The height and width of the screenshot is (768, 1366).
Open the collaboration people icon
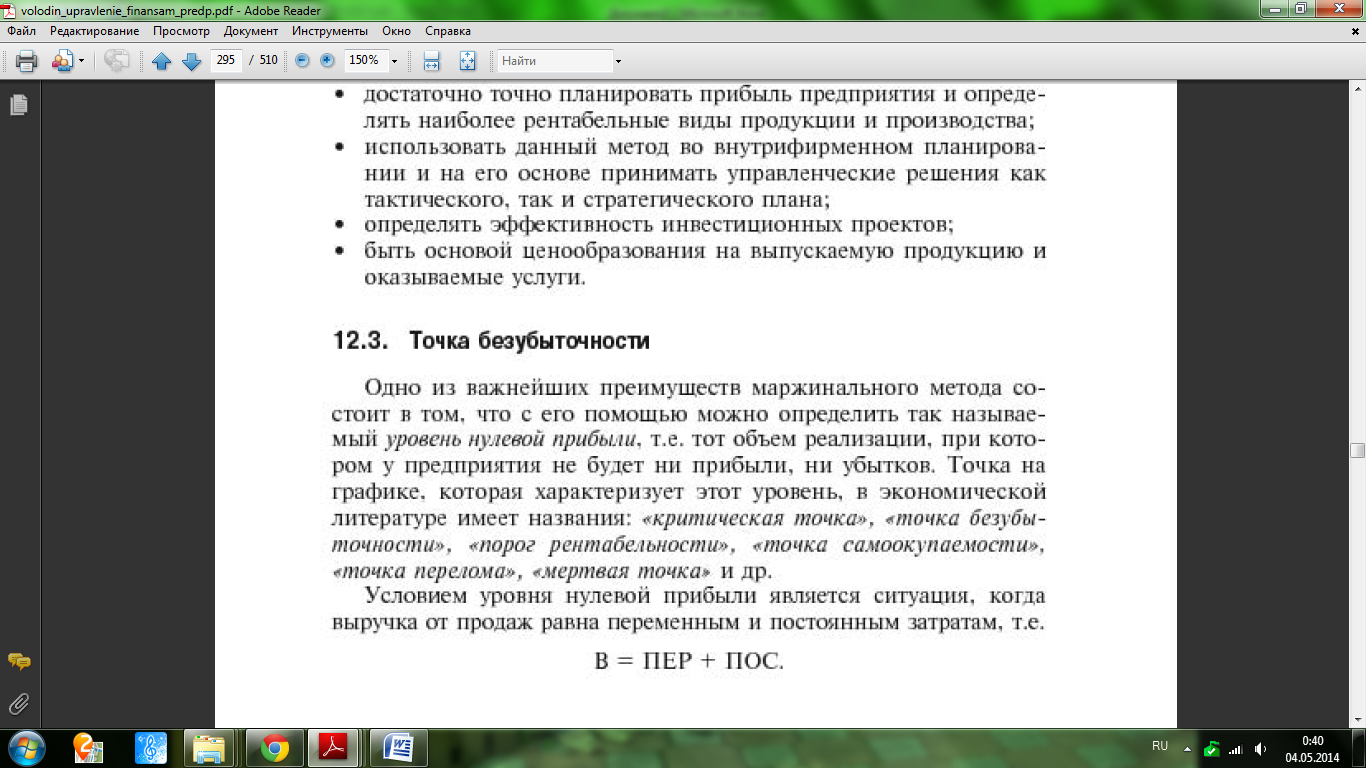tap(62, 61)
